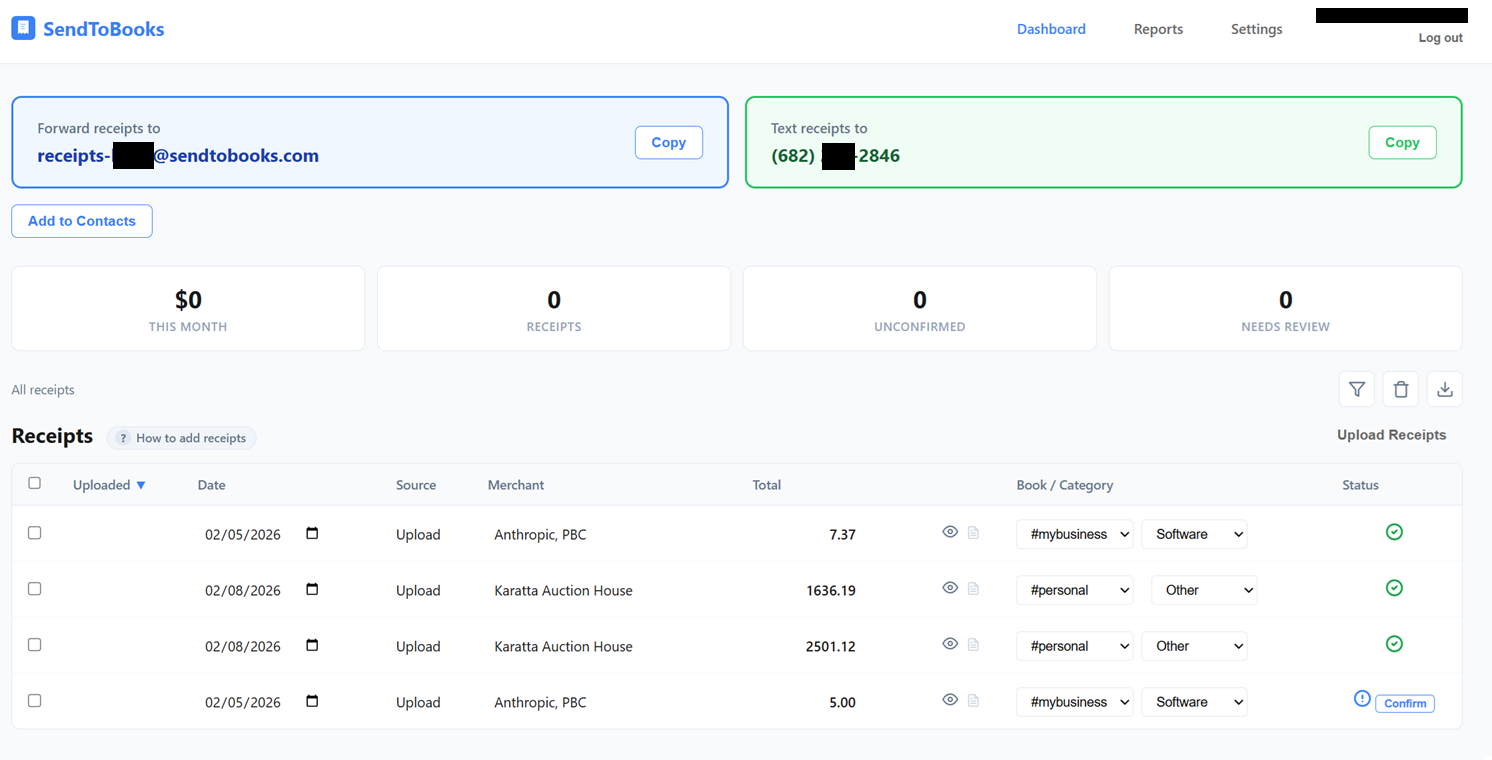Image resolution: width=1492 pixels, height=760 pixels.
Task: Open the #mybusiness book dropdown on the first row
Action: click(1075, 534)
